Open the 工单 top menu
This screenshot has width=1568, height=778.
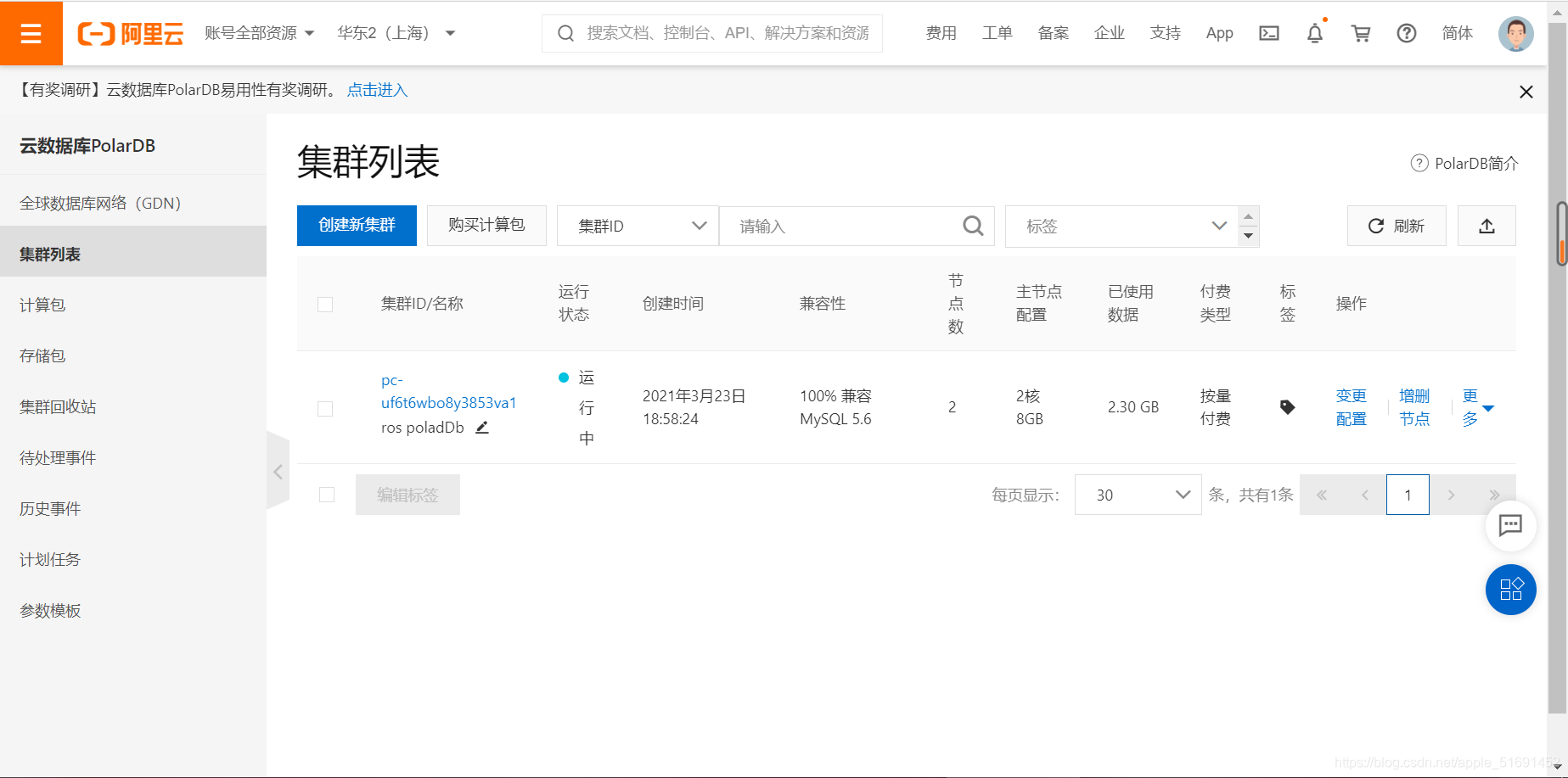997,33
